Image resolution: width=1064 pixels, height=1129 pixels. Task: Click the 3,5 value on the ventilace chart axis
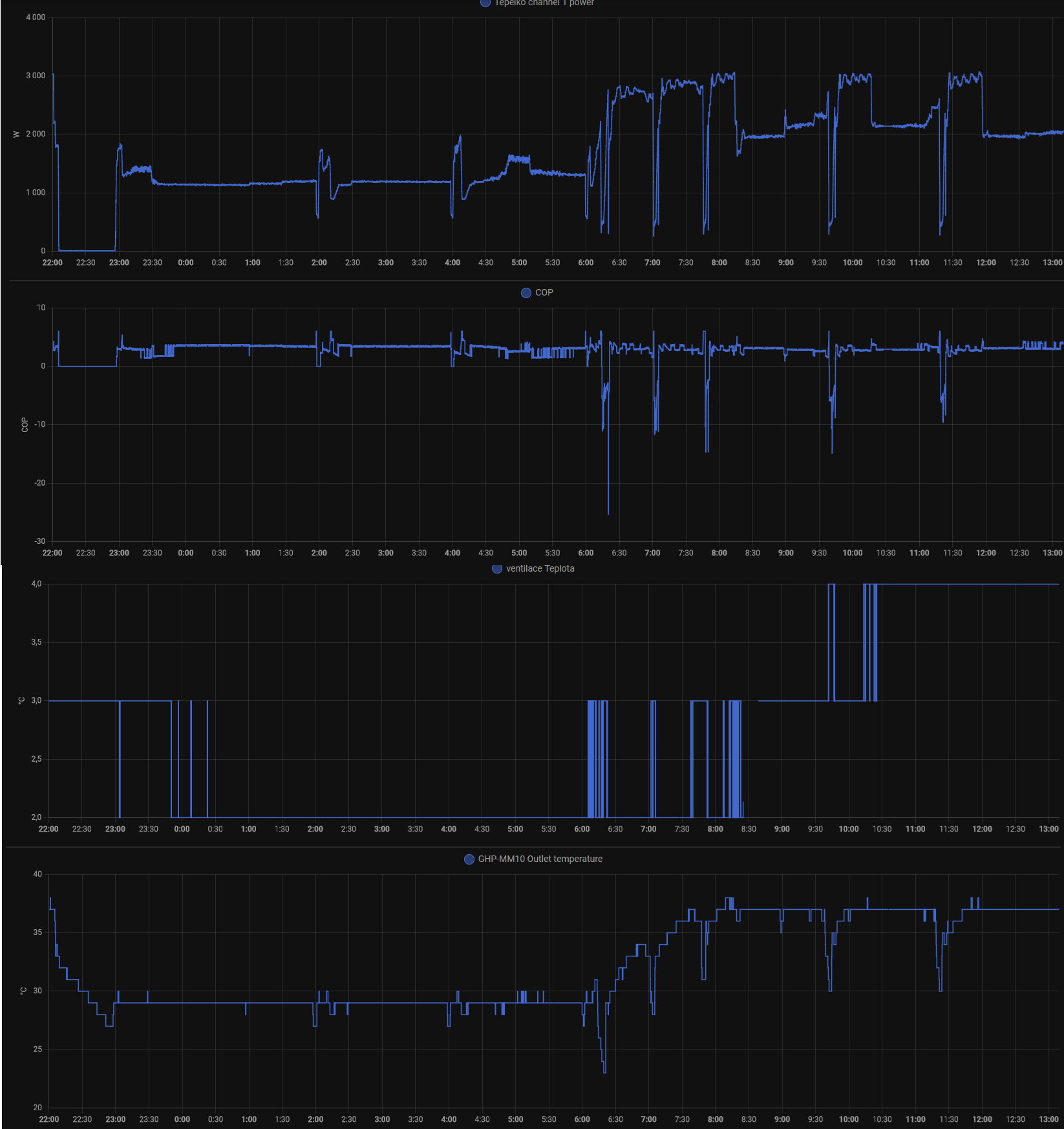(36, 642)
